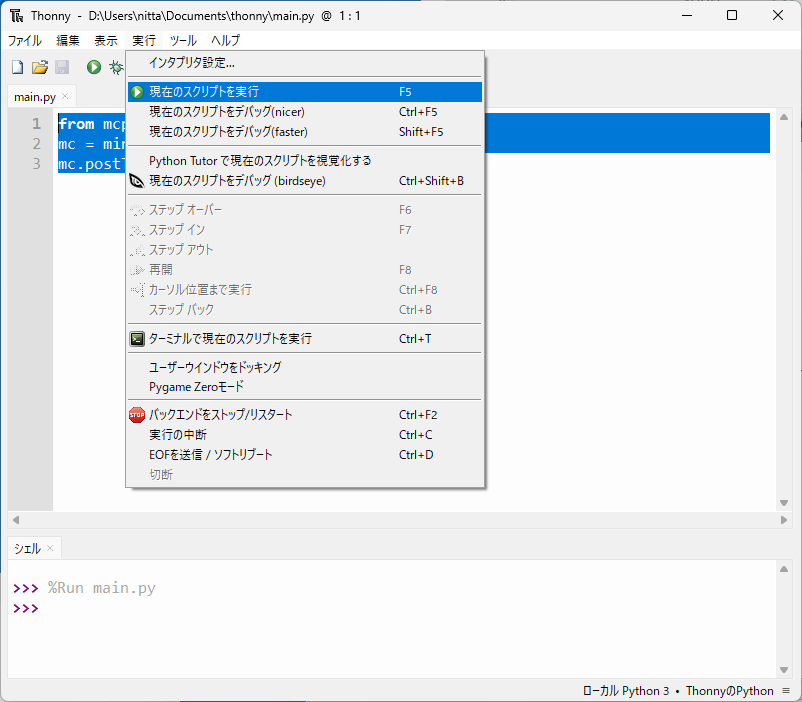Viewport: 802px width, 702px height.
Task: Open the interpreter selector menu in status bar
Action: coord(786,691)
